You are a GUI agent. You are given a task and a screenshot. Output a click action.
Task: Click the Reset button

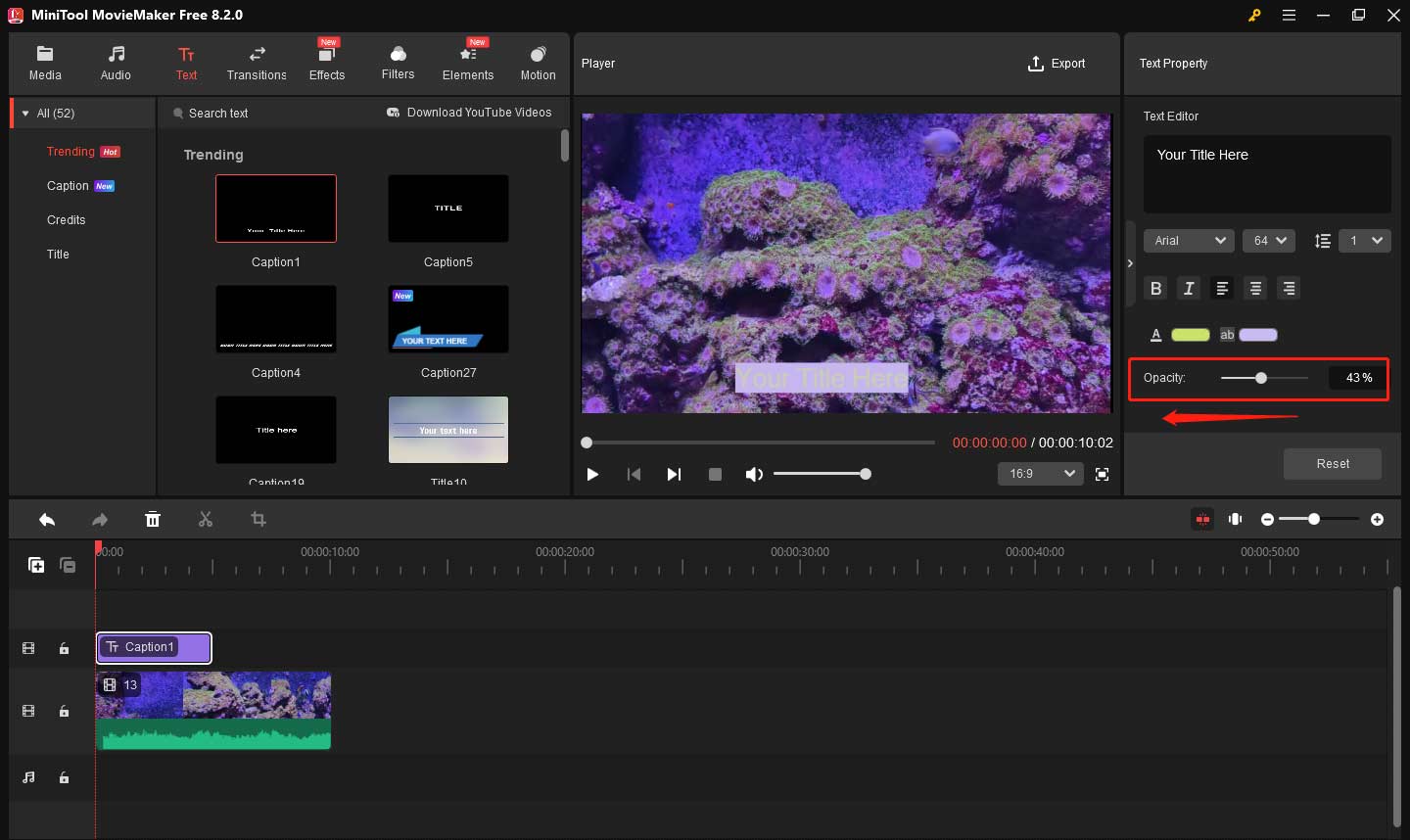1333,464
